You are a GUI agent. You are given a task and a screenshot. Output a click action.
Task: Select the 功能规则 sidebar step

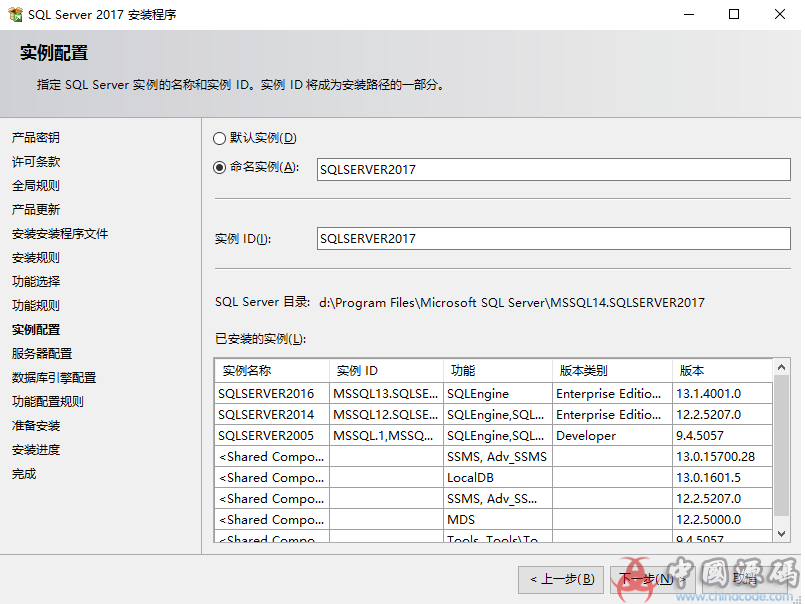pos(35,306)
